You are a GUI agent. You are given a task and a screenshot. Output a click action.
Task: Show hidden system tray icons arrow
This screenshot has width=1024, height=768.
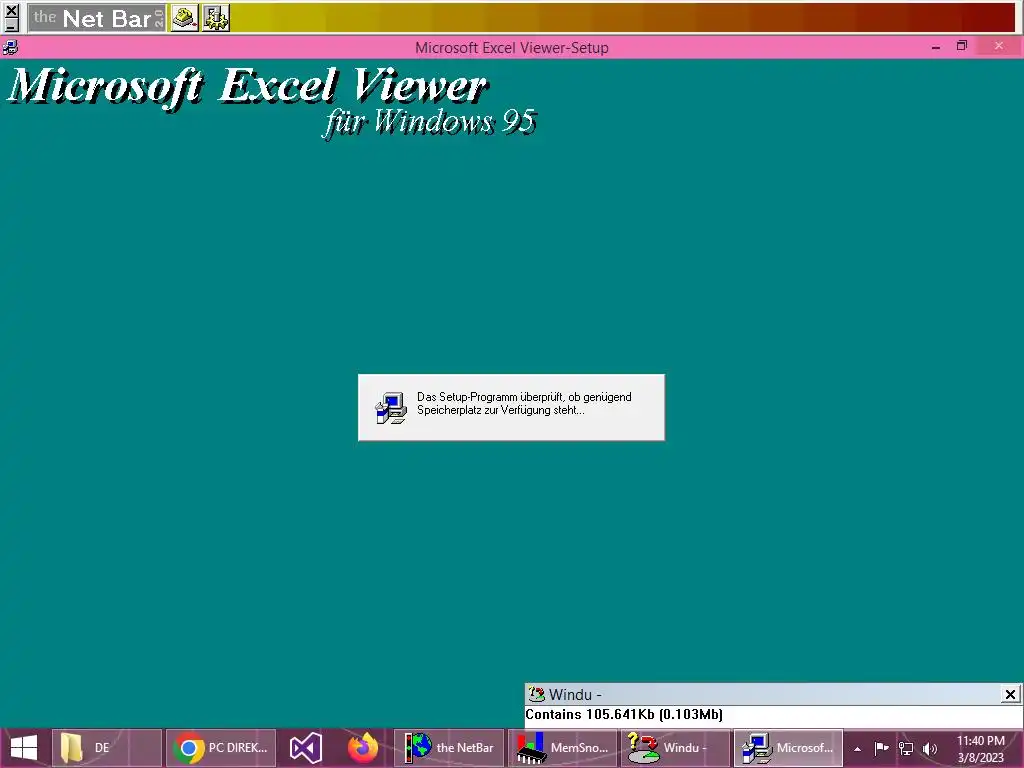click(x=857, y=749)
